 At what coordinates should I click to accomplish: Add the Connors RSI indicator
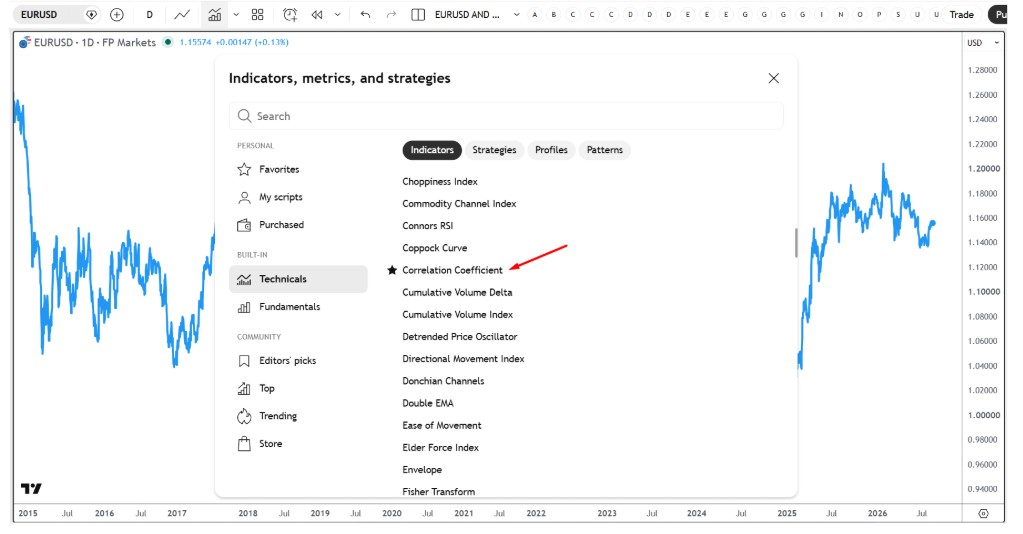427,226
